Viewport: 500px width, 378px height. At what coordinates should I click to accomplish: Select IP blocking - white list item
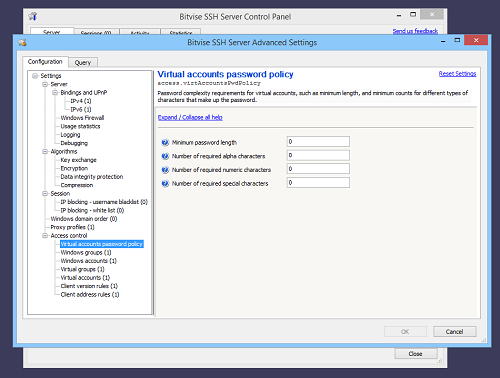pyautogui.click(x=92, y=210)
